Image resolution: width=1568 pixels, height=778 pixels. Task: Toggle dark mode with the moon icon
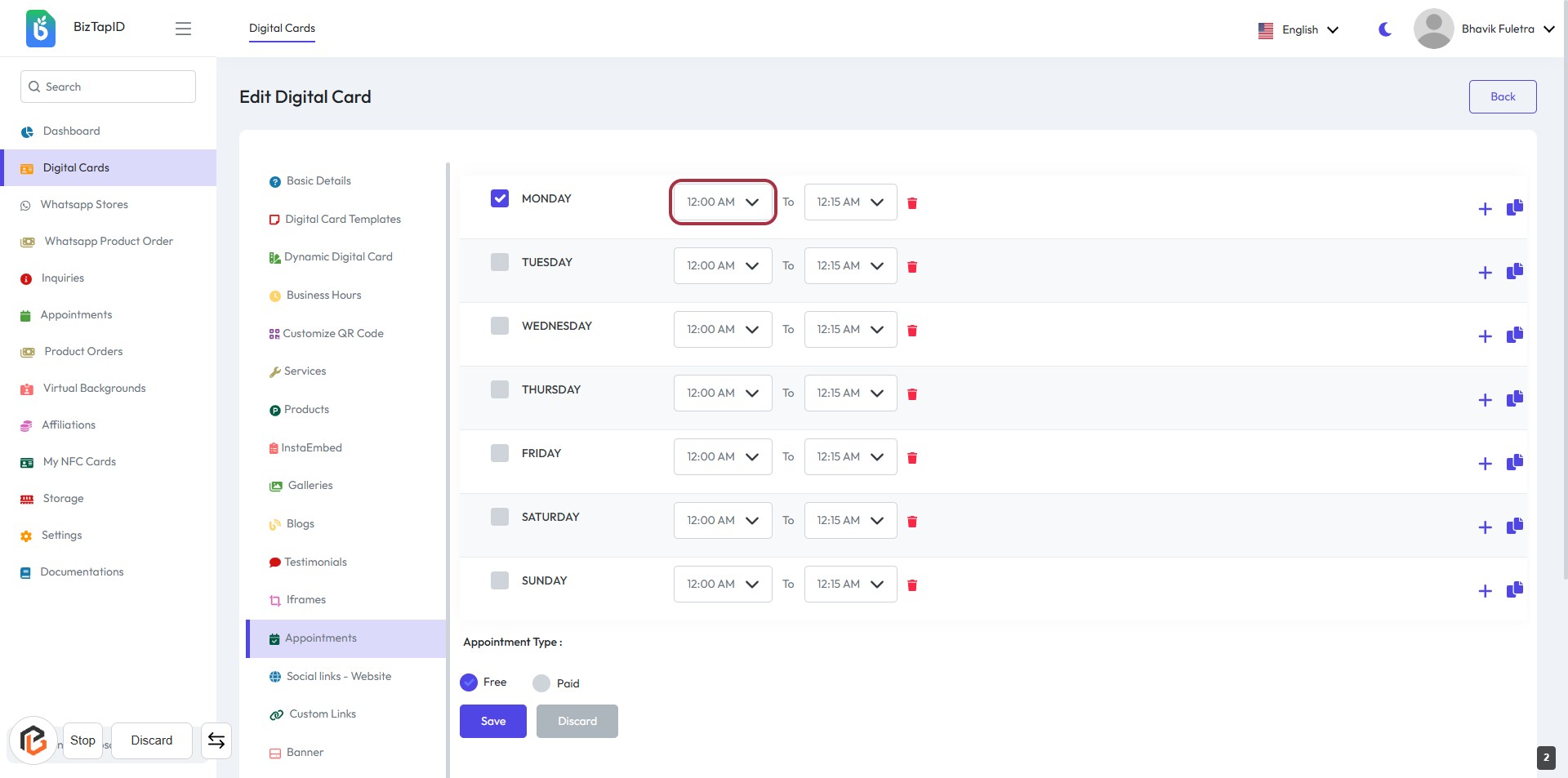tap(1385, 29)
